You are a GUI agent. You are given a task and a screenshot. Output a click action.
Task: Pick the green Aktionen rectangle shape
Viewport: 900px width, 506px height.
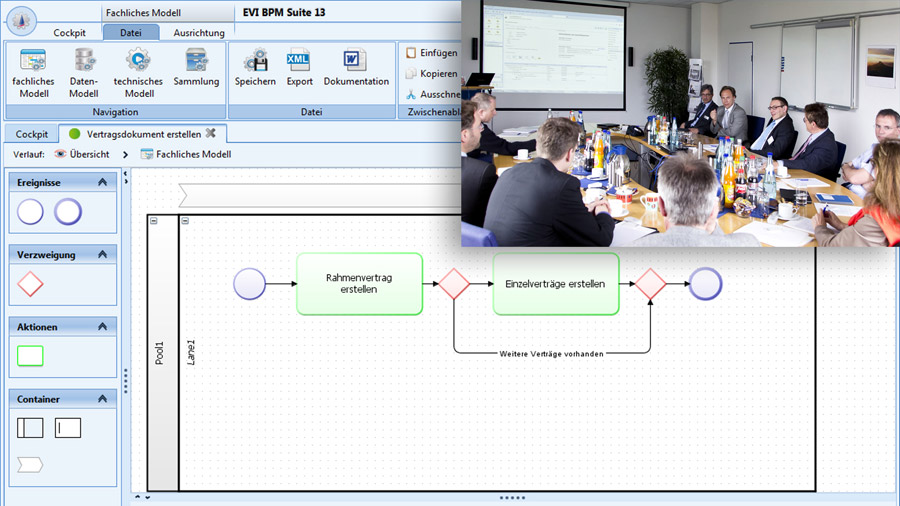pyautogui.click(x=31, y=356)
